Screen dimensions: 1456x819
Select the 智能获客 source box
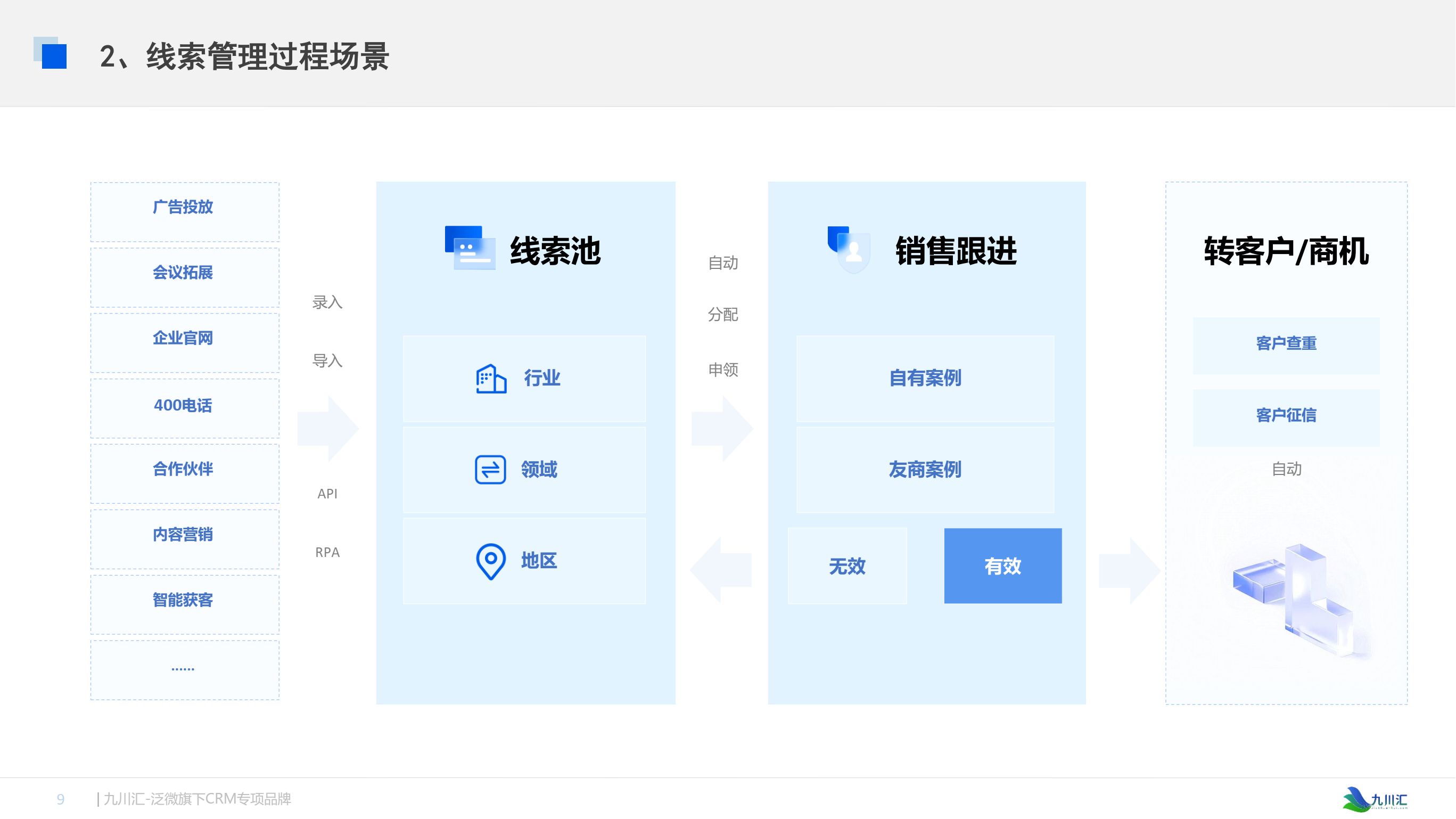point(185,605)
